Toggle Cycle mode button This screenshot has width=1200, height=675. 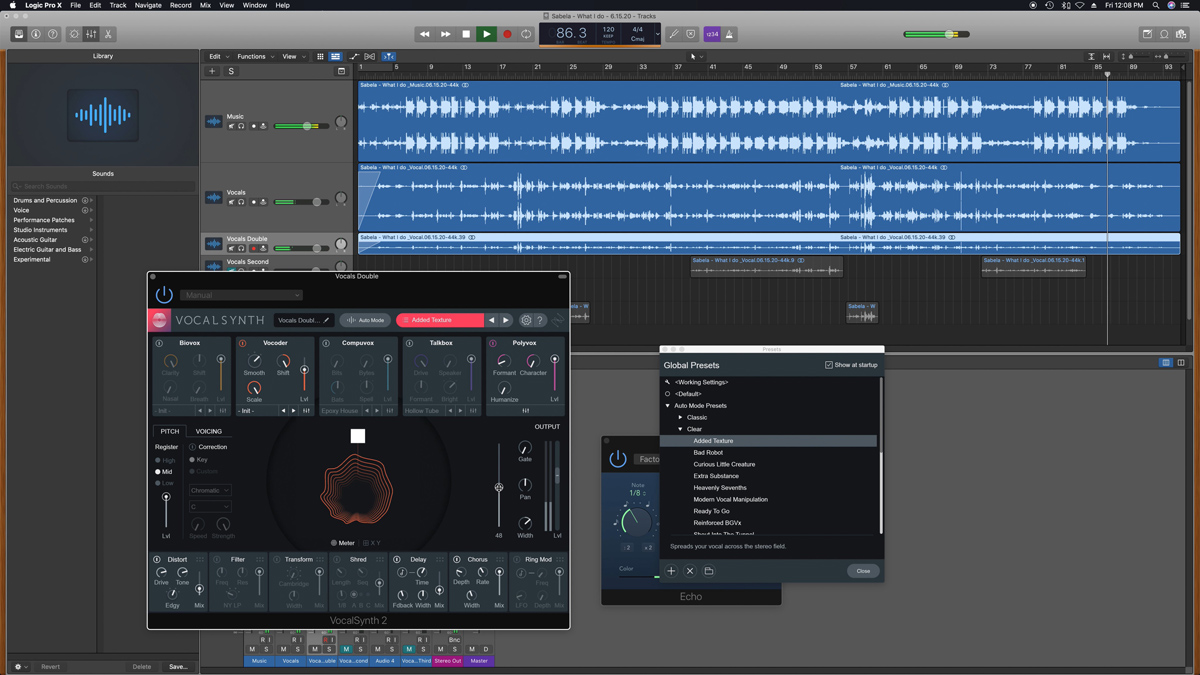[x=526, y=34]
